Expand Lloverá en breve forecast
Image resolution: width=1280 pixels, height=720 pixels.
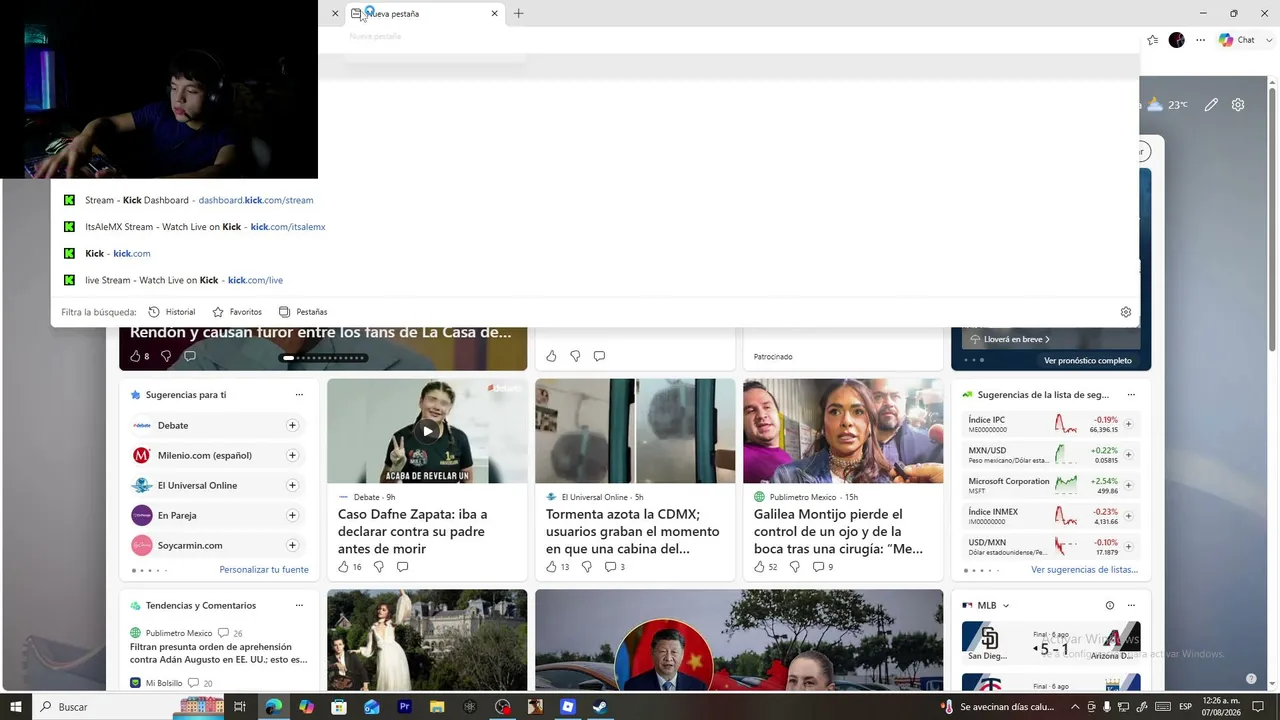pyautogui.click(x=1010, y=339)
